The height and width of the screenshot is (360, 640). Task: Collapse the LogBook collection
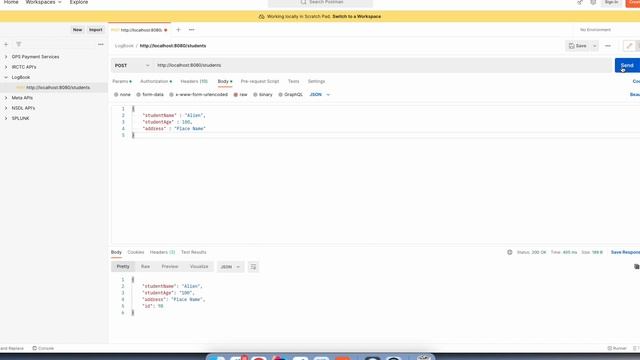pyautogui.click(x=6, y=77)
